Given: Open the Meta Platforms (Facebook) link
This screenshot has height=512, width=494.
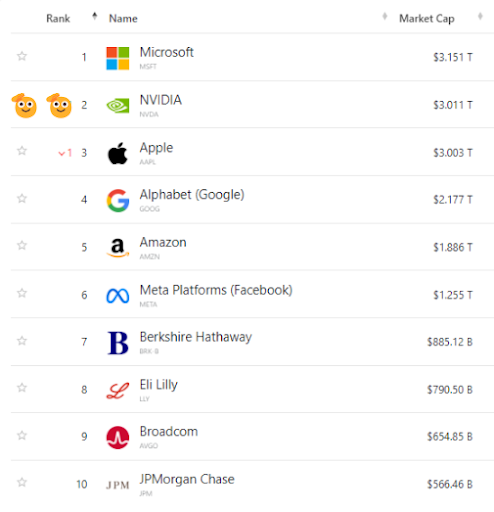Looking at the screenshot, I should (x=216, y=290).
